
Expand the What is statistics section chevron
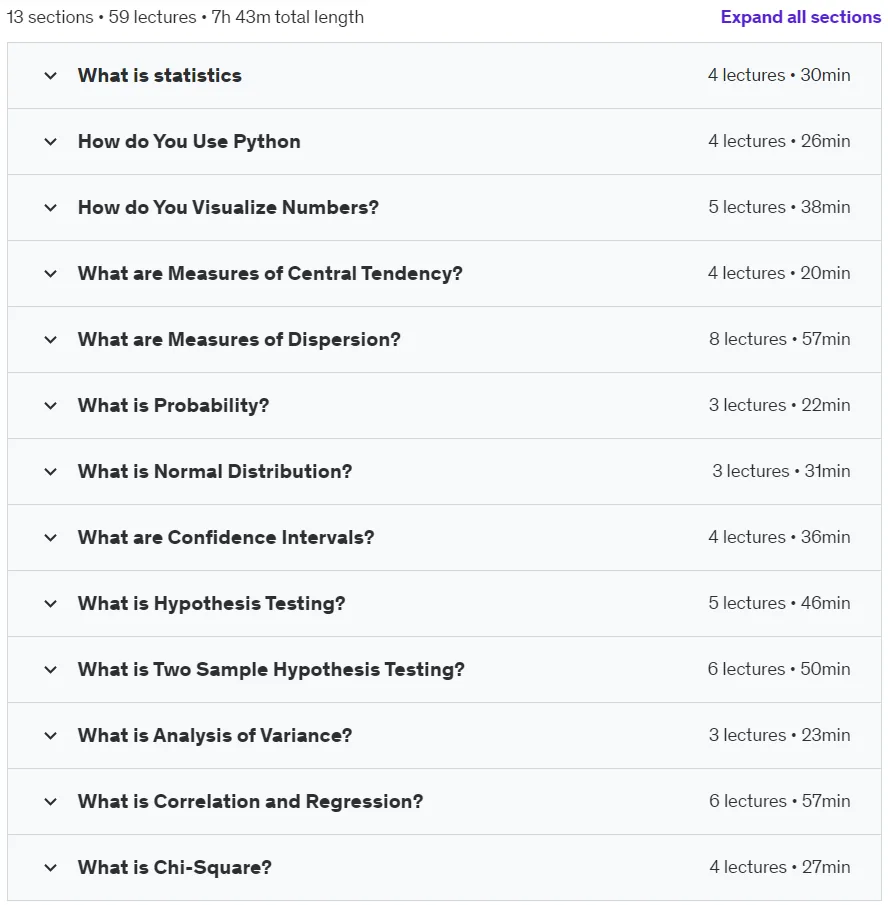pyautogui.click(x=51, y=76)
